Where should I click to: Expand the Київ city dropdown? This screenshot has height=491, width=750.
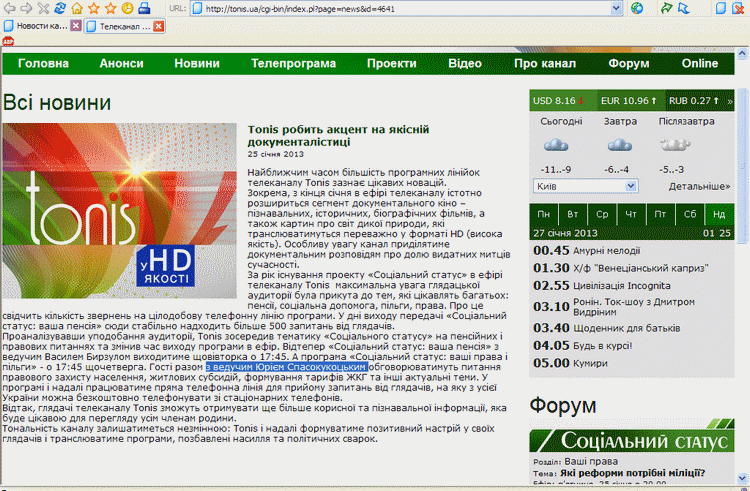tap(631, 186)
